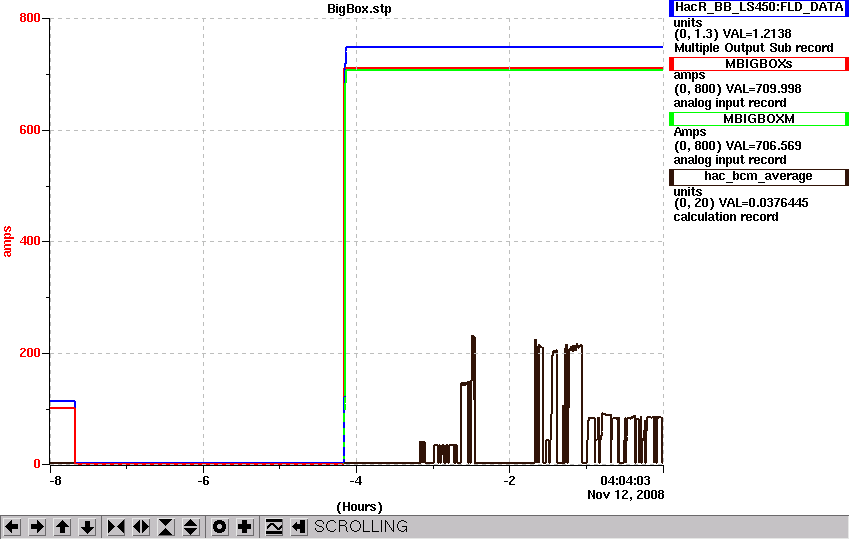Click the 04:04:03 timestamp on the axis
Image resolution: width=849 pixels, height=539 pixels.
click(625, 480)
